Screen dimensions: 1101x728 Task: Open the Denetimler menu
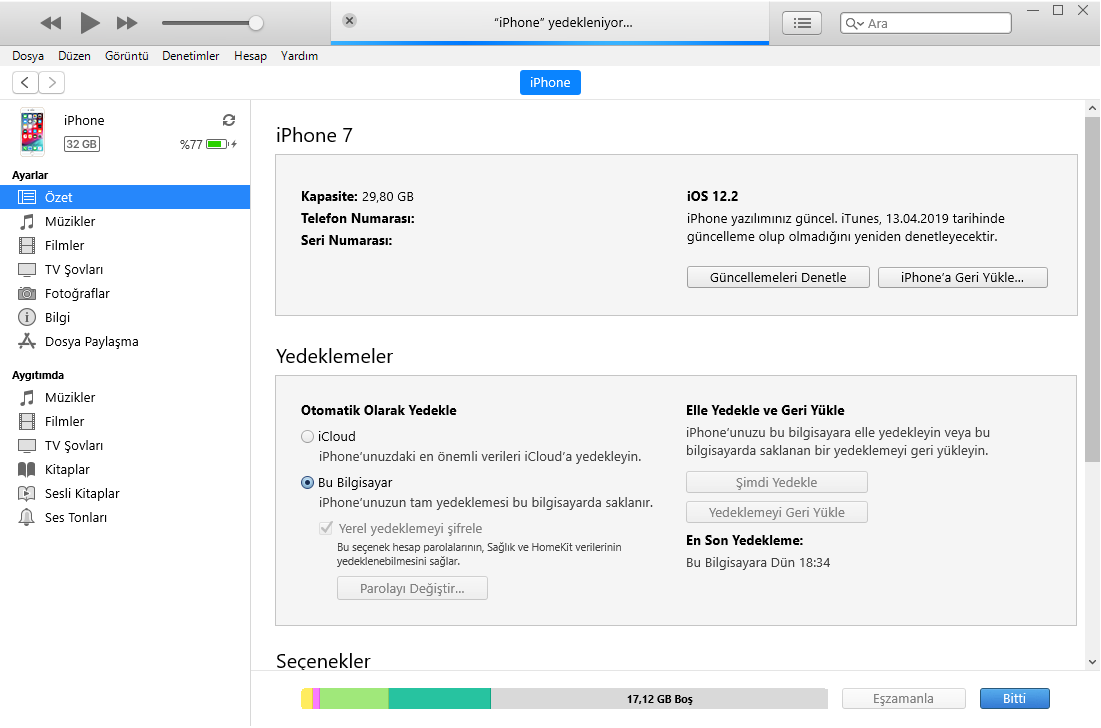tap(190, 56)
